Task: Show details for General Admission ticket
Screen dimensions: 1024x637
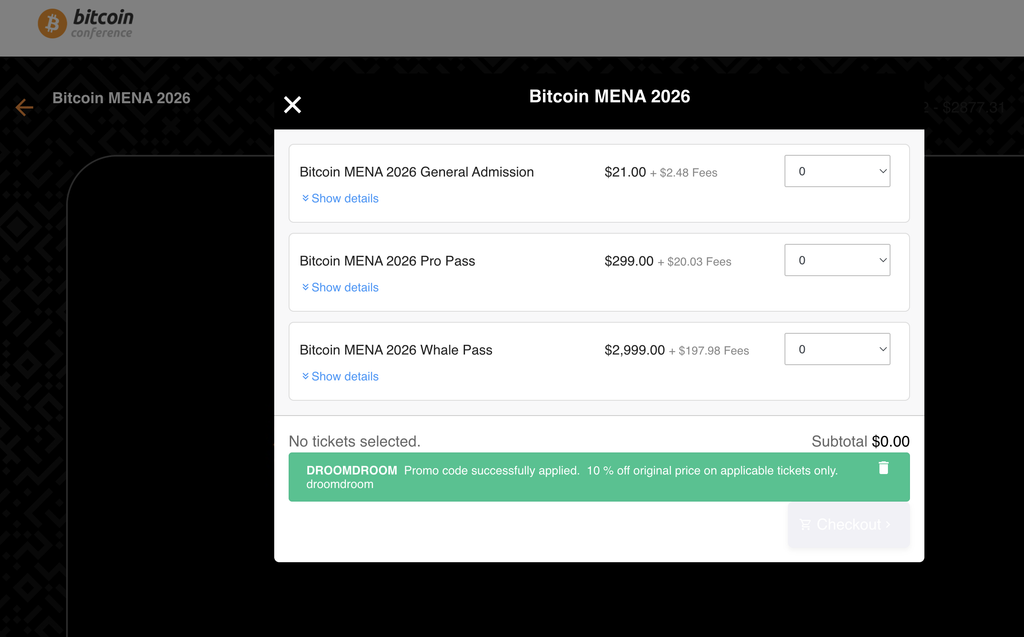Action: click(340, 198)
